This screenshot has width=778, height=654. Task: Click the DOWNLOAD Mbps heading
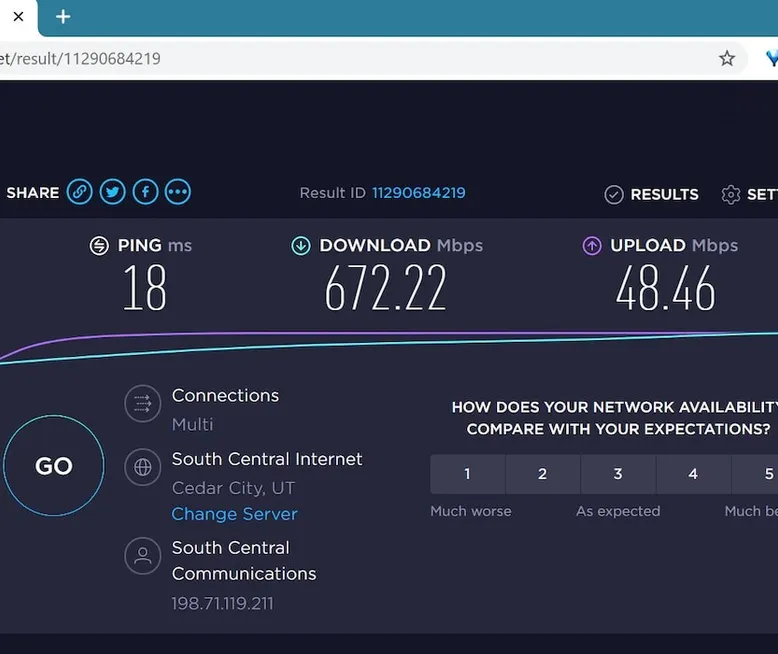pos(401,245)
